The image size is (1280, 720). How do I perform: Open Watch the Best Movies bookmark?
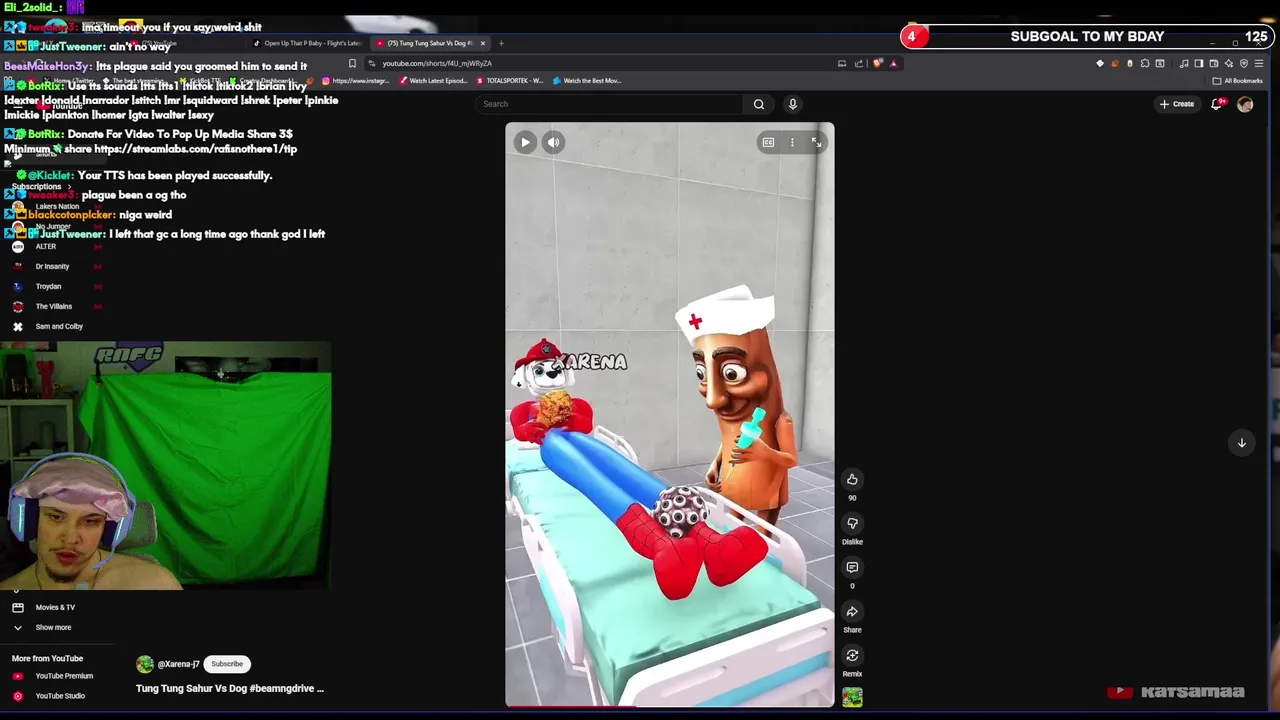point(587,81)
